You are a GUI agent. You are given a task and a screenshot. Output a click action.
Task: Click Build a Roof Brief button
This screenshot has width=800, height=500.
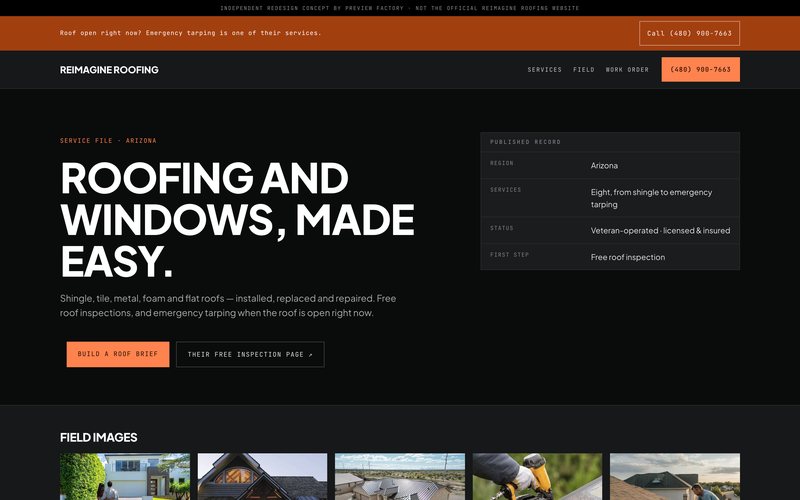tap(118, 354)
